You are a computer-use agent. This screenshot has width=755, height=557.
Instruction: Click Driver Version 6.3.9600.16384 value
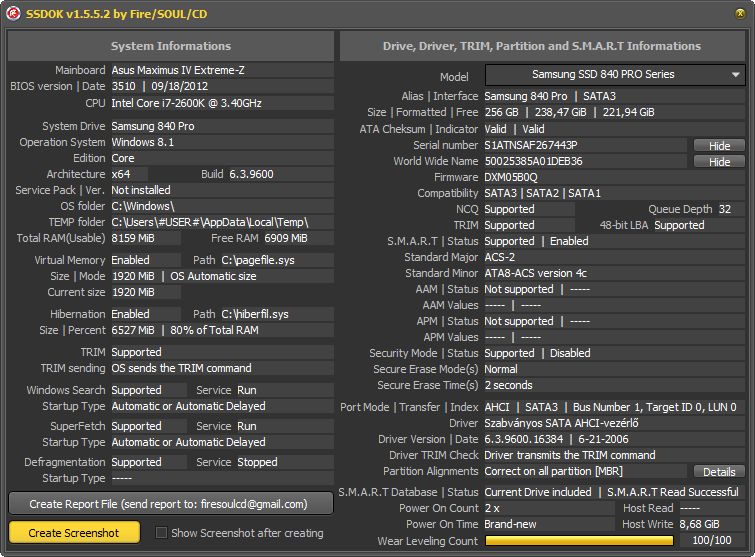(x=523, y=440)
